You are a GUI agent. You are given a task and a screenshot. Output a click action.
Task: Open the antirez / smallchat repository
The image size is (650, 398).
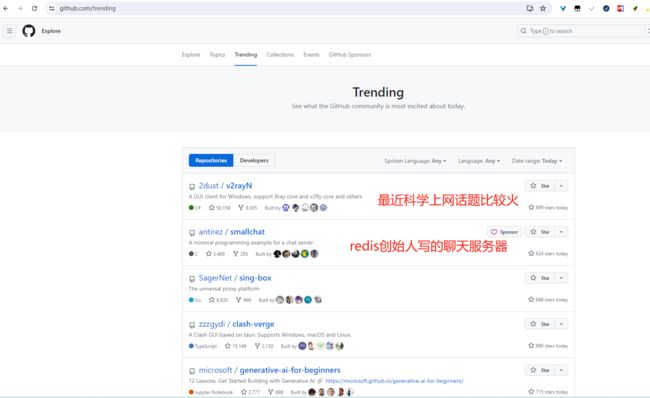tap(231, 232)
